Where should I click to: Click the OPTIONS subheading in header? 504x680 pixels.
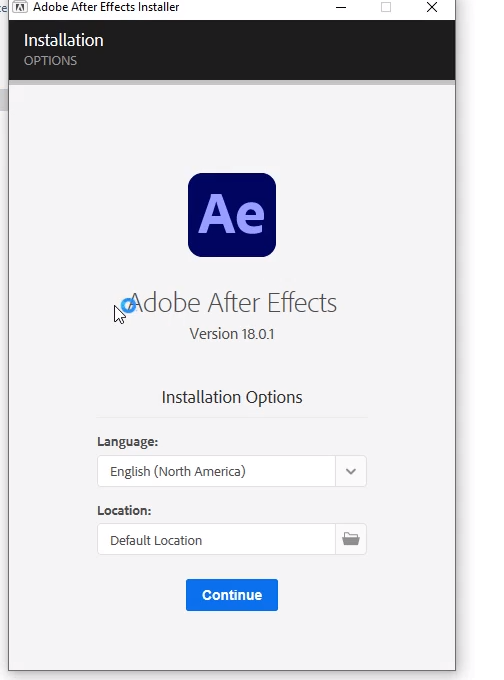click(50, 61)
